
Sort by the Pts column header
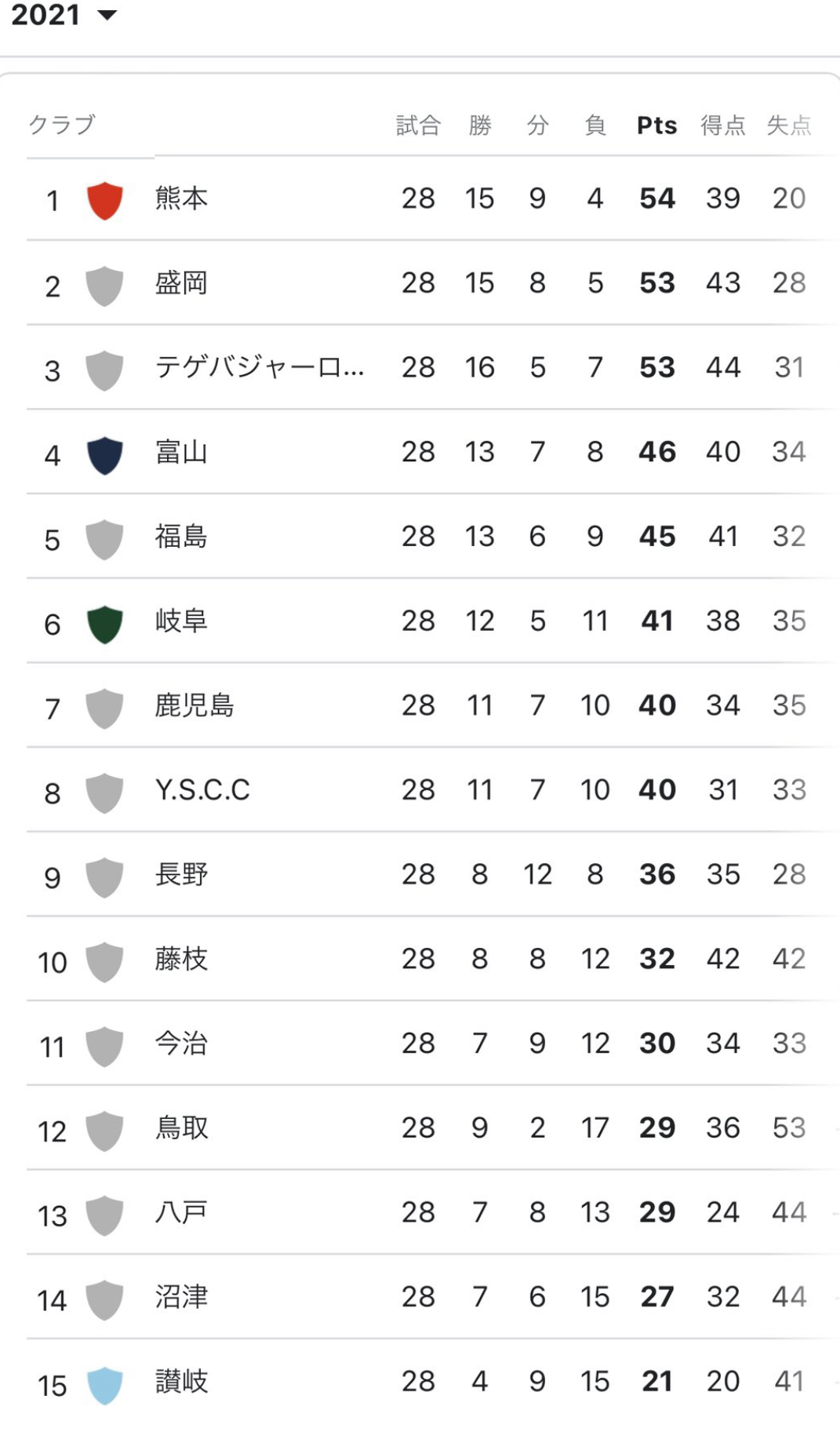coord(656,126)
